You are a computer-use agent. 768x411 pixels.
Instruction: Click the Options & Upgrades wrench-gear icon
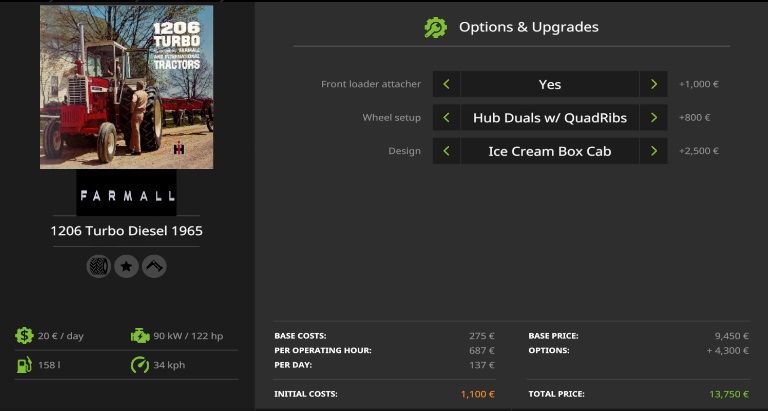tap(435, 28)
